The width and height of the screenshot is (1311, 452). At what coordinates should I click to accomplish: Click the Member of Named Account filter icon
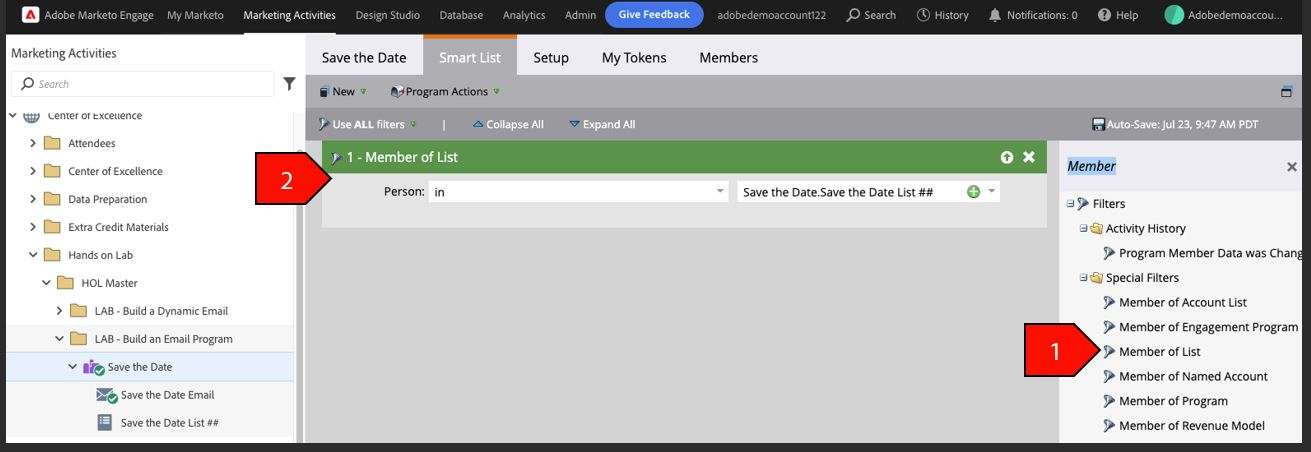[1109, 376]
